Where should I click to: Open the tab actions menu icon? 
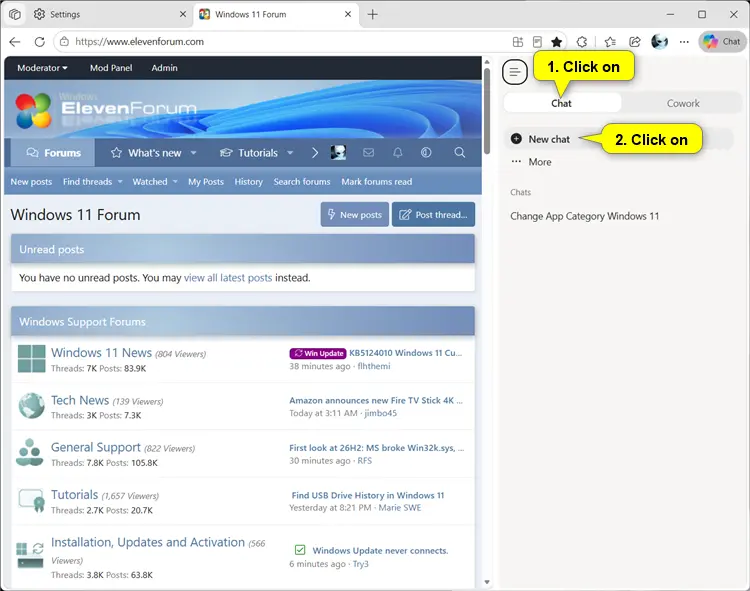pos(15,14)
